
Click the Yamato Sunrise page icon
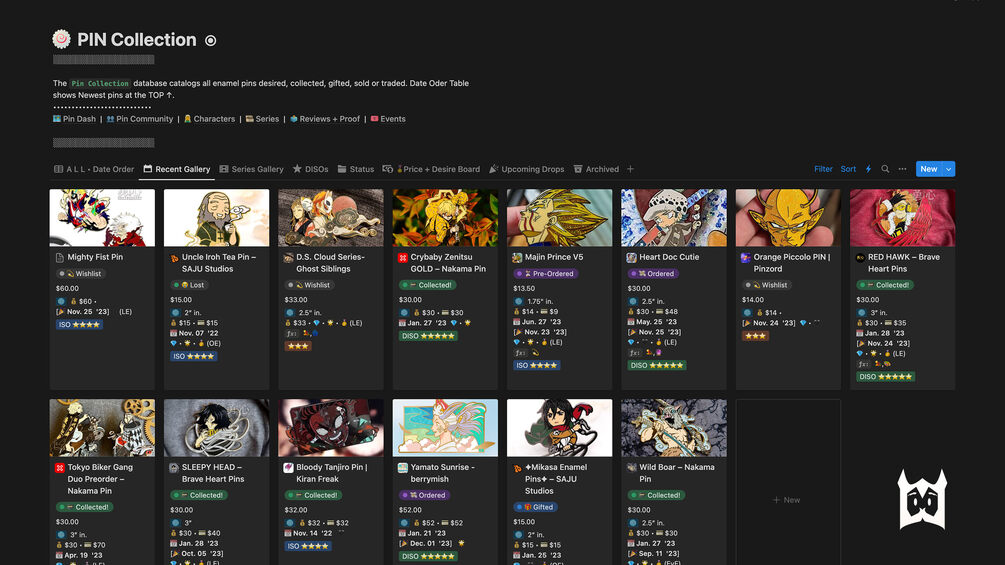(x=403, y=468)
